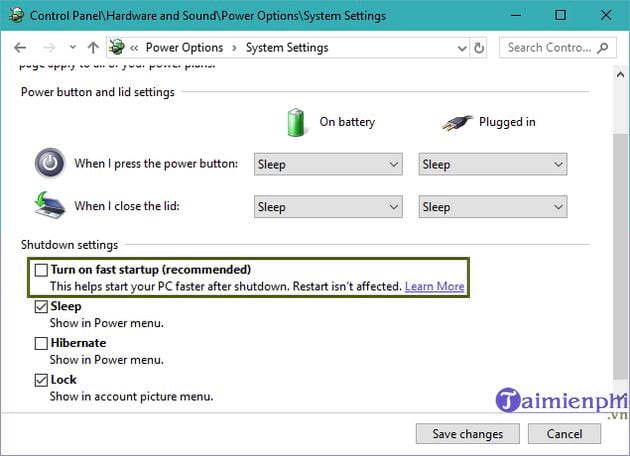
Task: Expand the breadcrumb arrow after Power Options
Action: click(x=234, y=48)
